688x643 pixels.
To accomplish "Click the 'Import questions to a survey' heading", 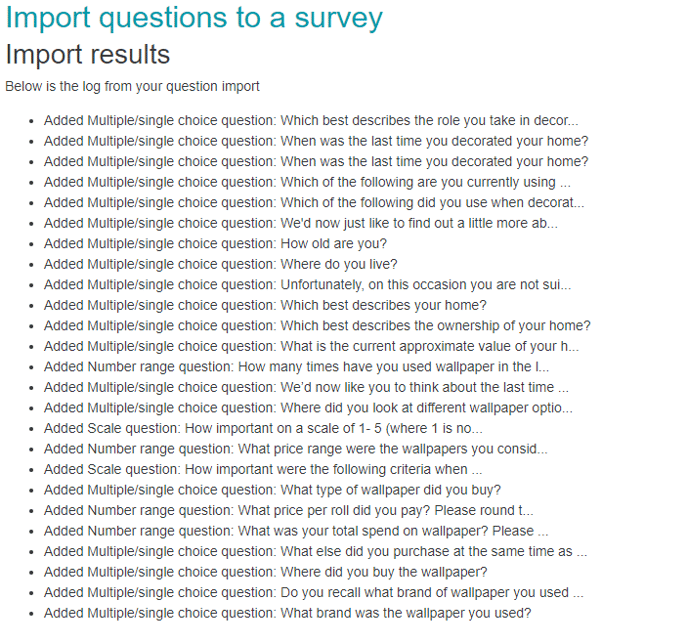I will coord(194,18).
